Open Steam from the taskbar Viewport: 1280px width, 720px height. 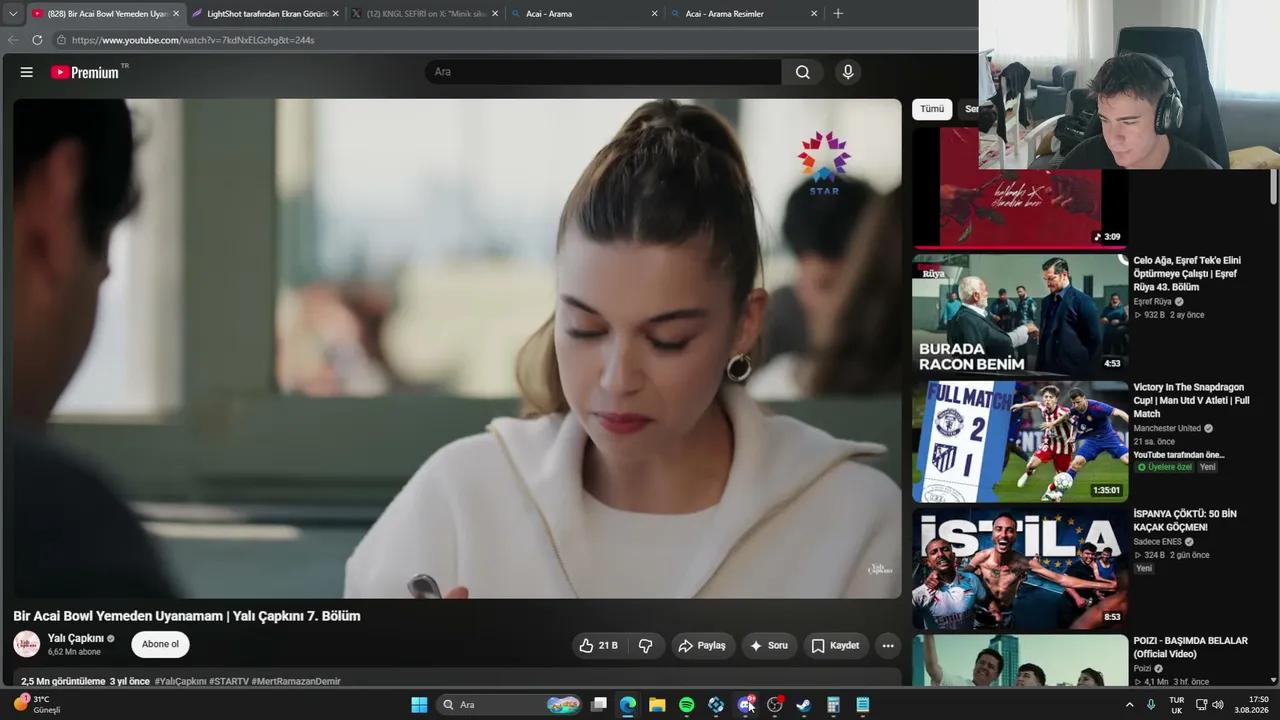803,705
